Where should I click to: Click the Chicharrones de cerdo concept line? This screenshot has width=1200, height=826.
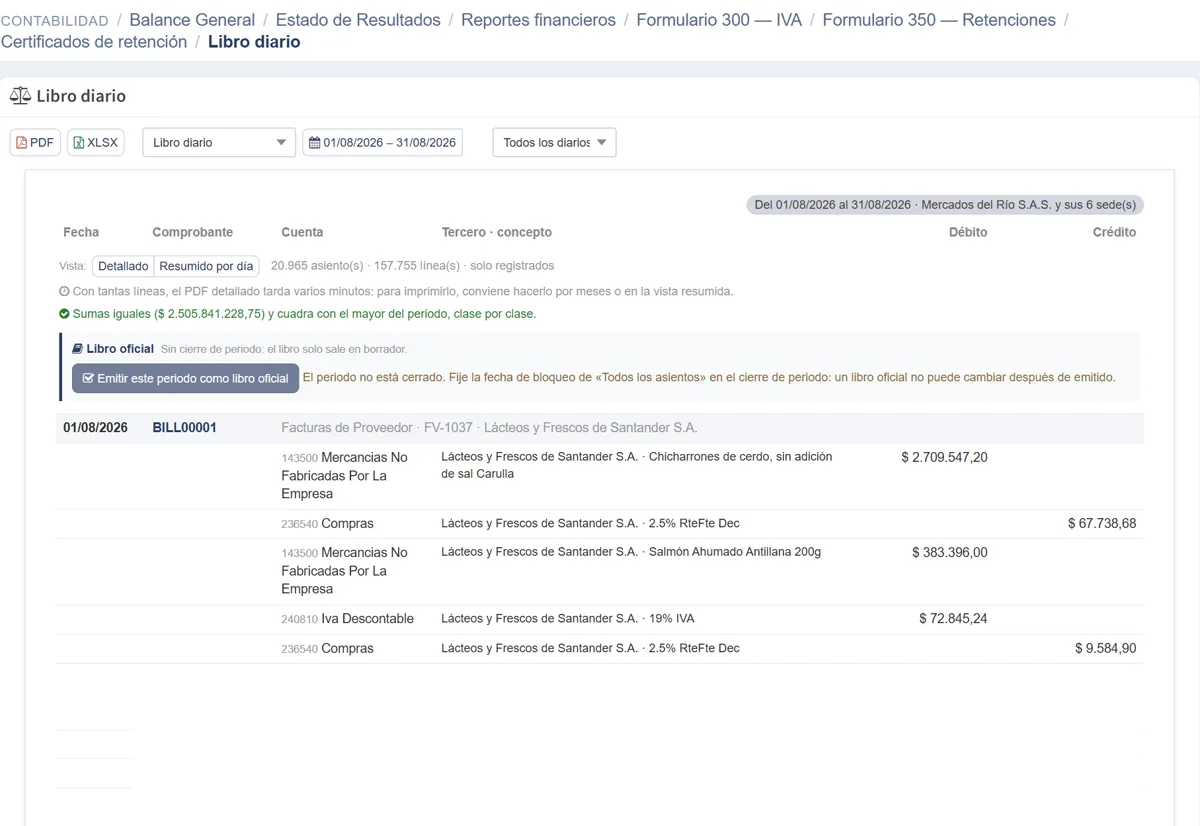click(x=637, y=465)
